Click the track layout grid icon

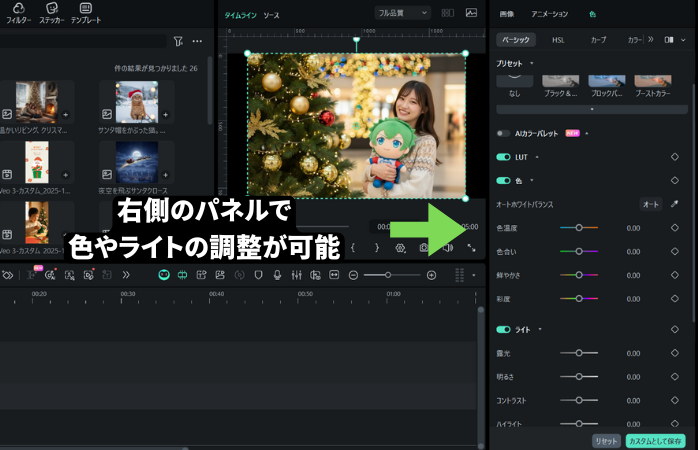click(459, 275)
